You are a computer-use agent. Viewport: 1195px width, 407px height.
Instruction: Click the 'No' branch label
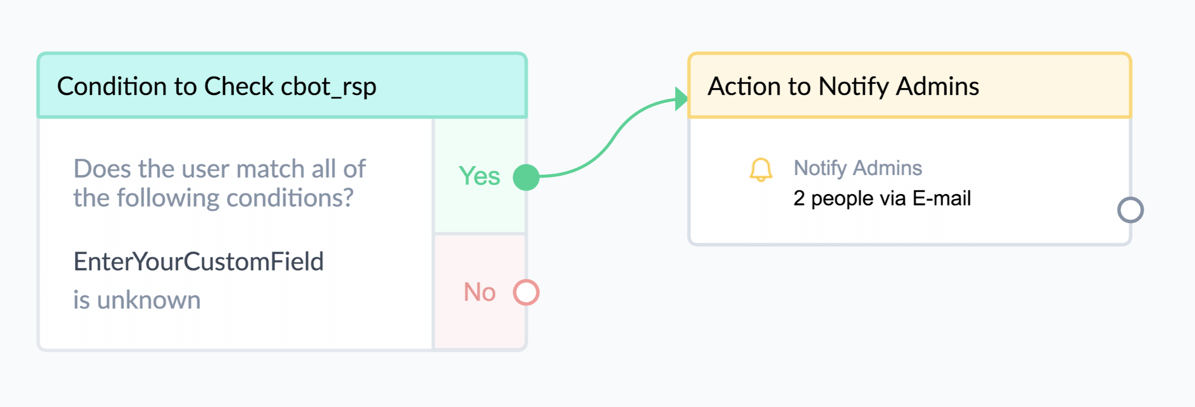(479, 292)
